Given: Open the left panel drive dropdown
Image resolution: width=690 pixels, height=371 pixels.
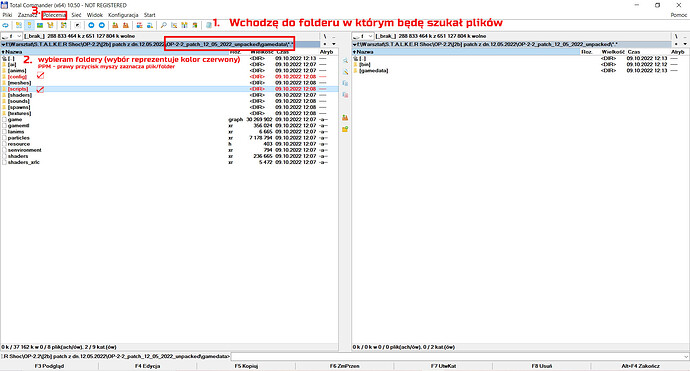Looking at the screenshot, I should pyautogui.click(x=11, y=36).
